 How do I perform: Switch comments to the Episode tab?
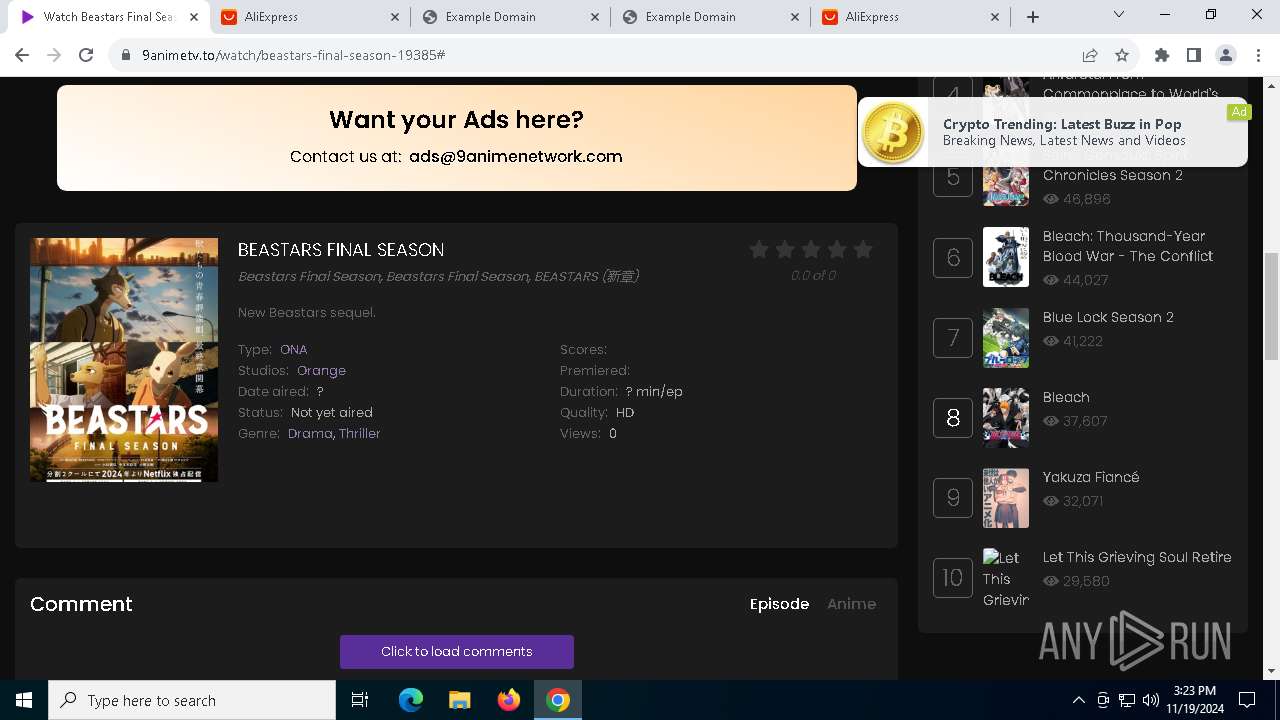click(x=779, y=604)
